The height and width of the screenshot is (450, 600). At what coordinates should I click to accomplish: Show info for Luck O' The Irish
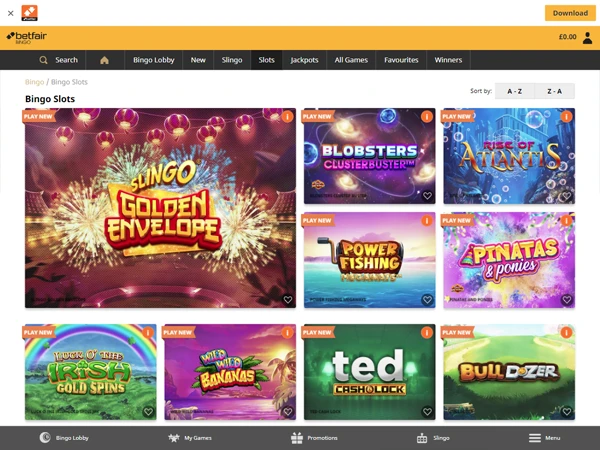click(x=148, y=333)
